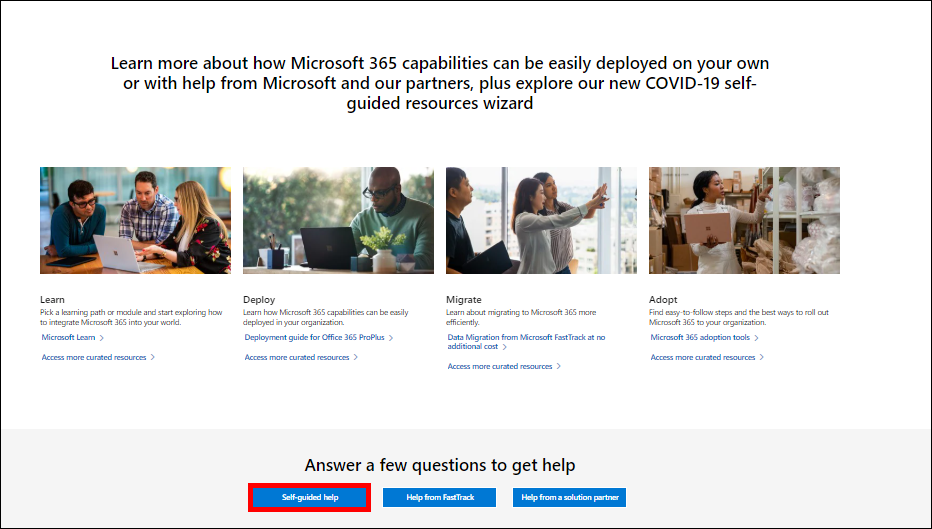This screenshot has width=932, height=529.
Task: Access more curated resources under Migrate
Action: pyautogui.click(x=504, y=366)
